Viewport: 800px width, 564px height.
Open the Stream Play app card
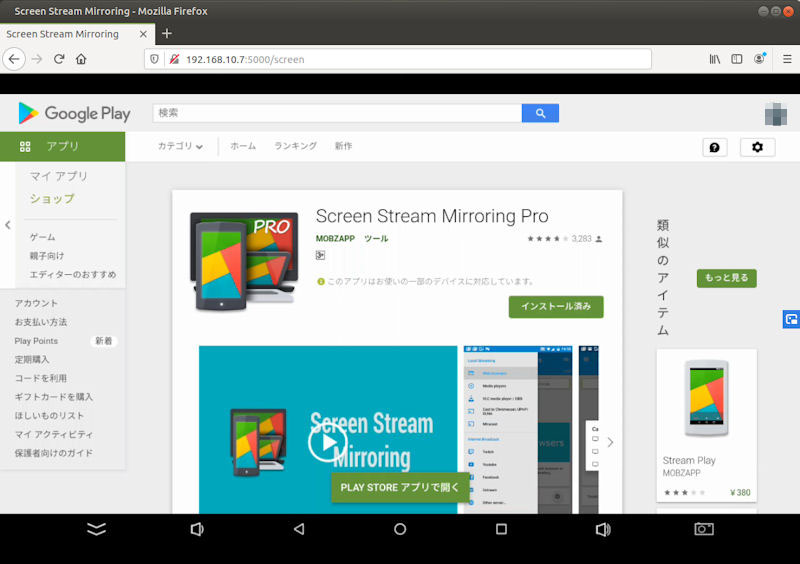coord(707,426)
